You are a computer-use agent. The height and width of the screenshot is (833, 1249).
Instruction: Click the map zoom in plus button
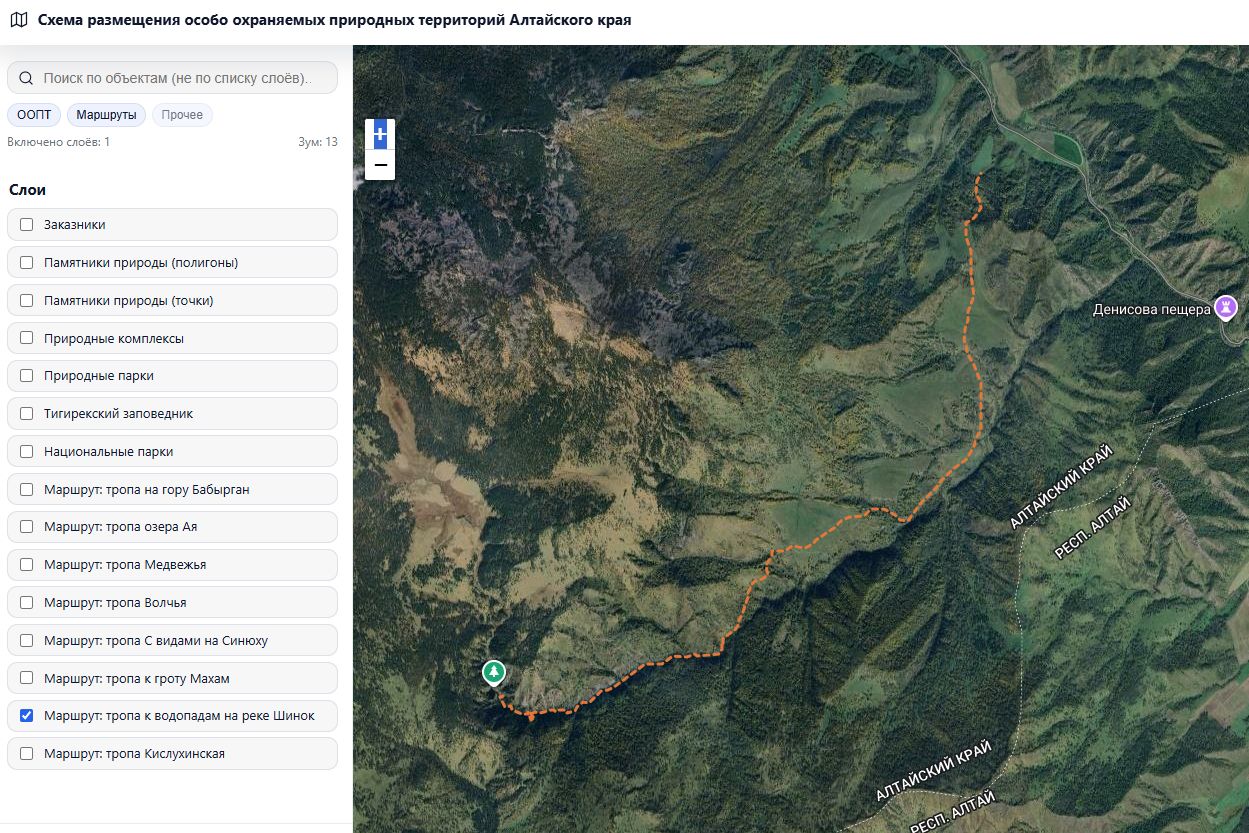pos(380,134)
